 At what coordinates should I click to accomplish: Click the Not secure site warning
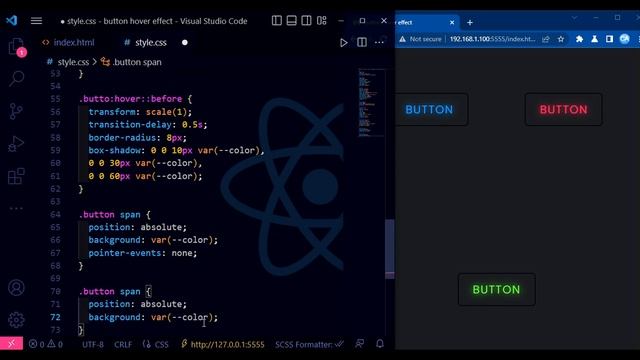coord(420,39)
